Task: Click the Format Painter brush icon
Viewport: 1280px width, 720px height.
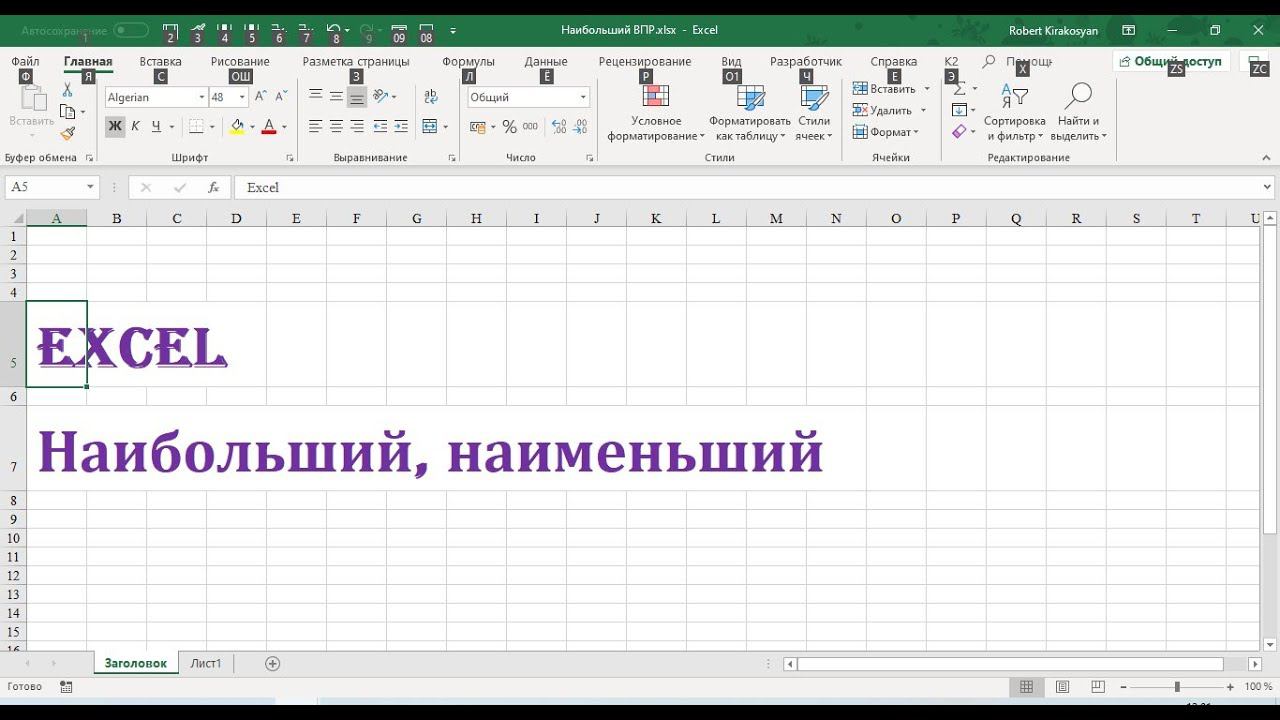Action: pos(68,133)
